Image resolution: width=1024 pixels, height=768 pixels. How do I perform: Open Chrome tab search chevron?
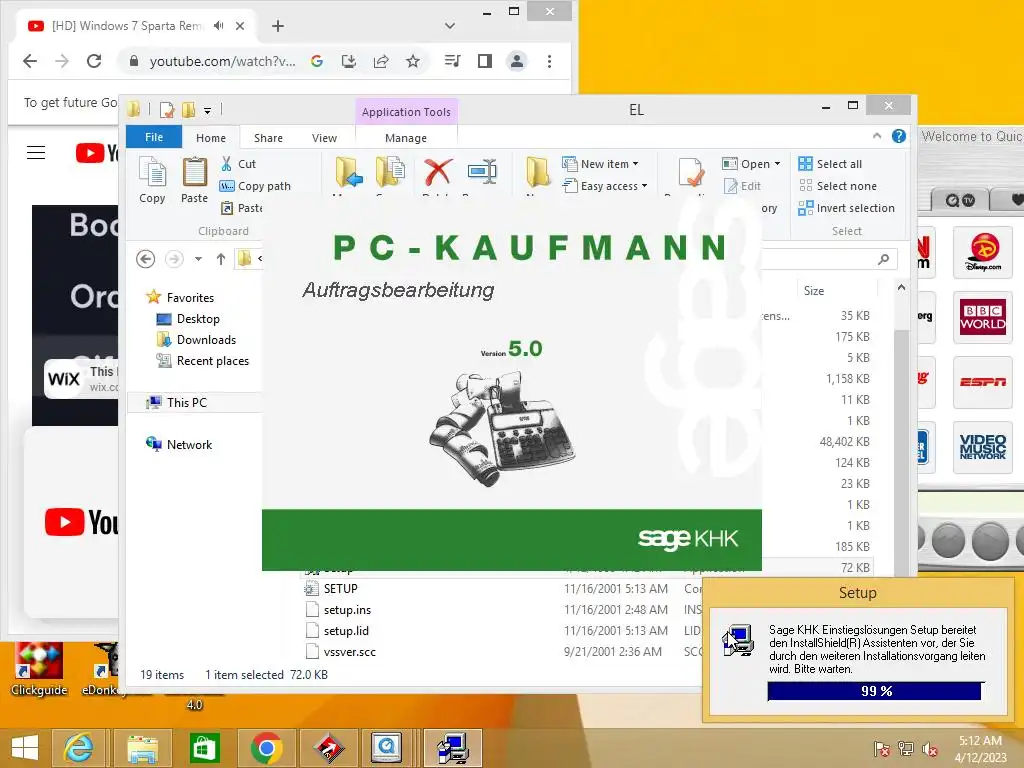pyautogui.click(x=449, y=26)
